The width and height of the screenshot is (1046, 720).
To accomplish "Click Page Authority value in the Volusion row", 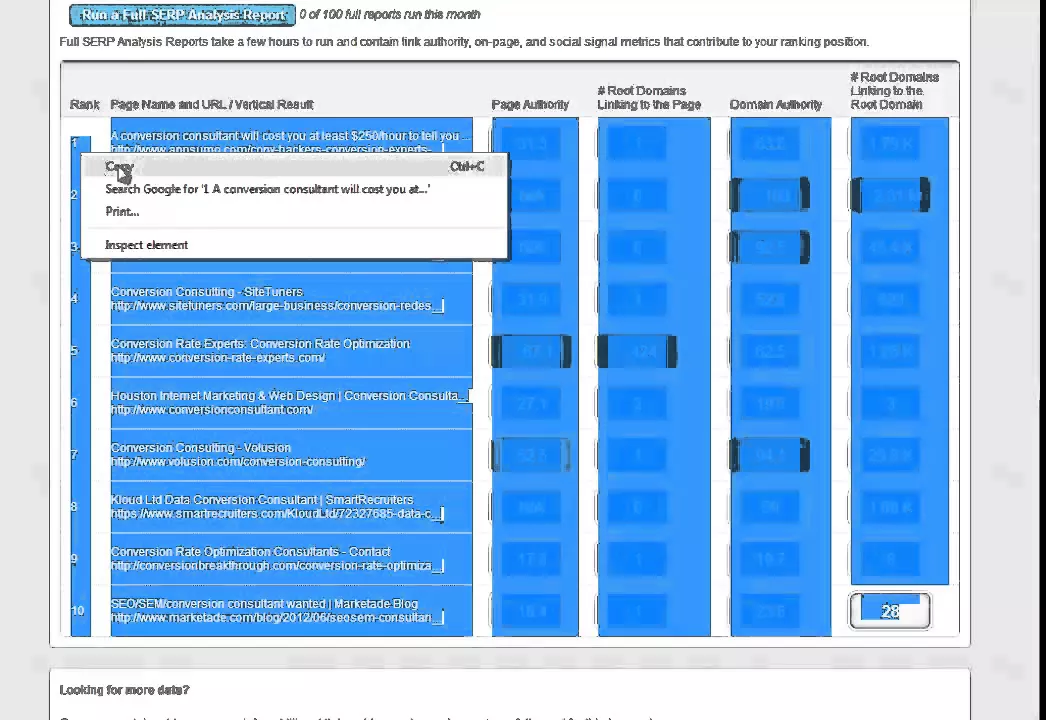I will (x=531, y=455).
